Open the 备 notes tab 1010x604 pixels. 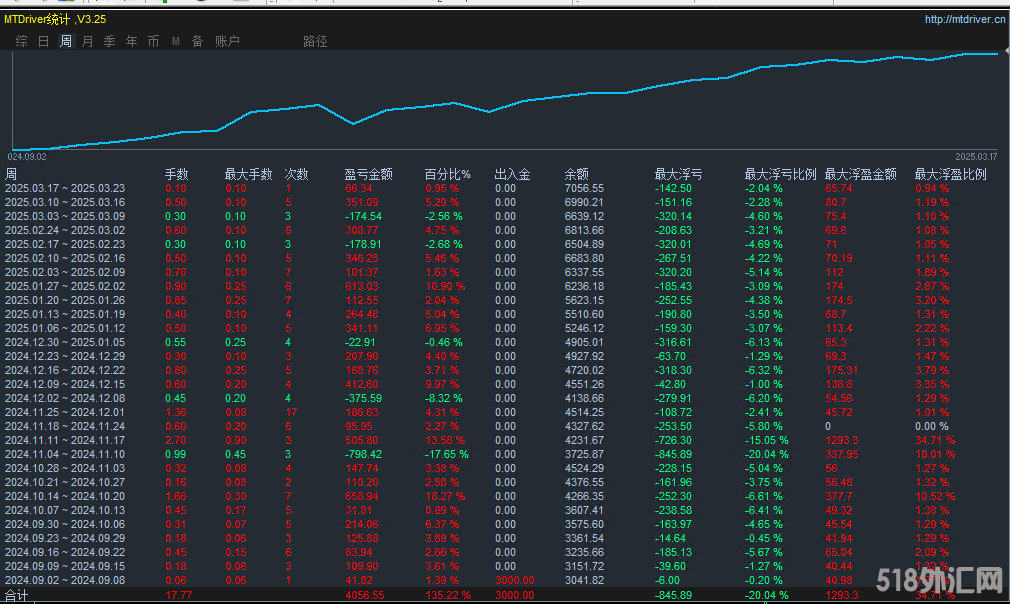(x=197, y=41)
